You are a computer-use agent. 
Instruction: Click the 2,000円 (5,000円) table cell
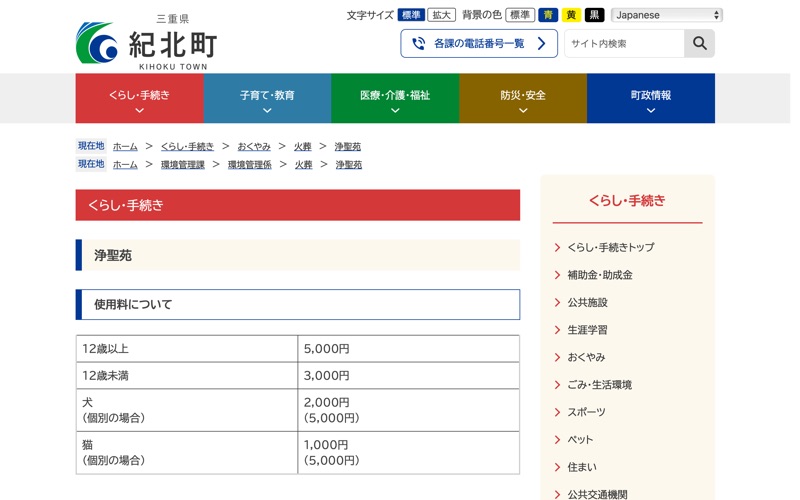click(409, 410)
